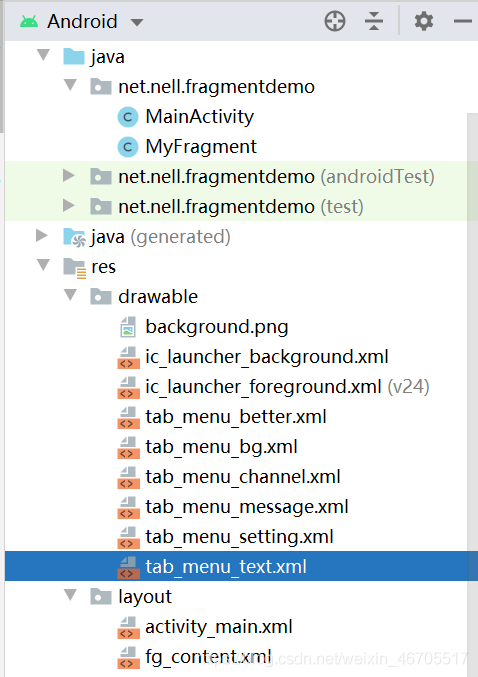The height and width of the screenshot is (677, 478).
Task: Select tab_menu_channel.xml
Action: click(x=243, y=477)
